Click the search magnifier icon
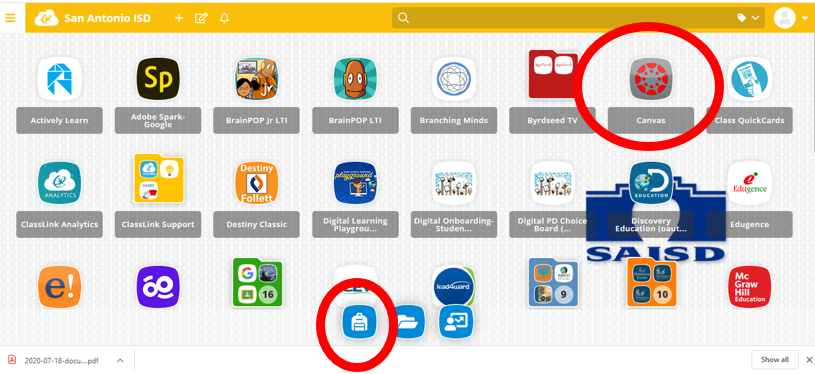Screen dimensions: 815x374 [x=403, y=18]
